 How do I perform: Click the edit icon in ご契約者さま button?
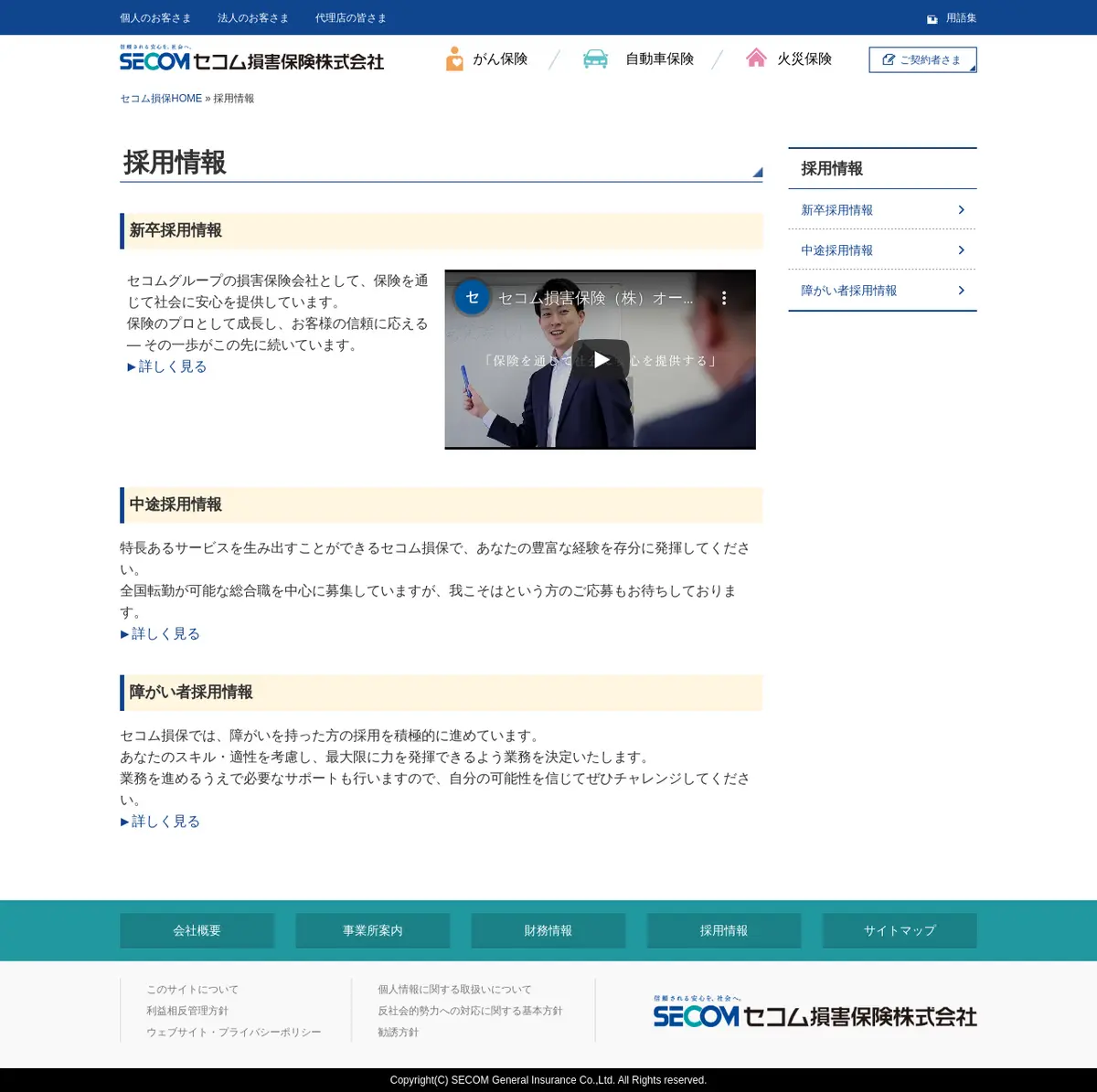889,60
